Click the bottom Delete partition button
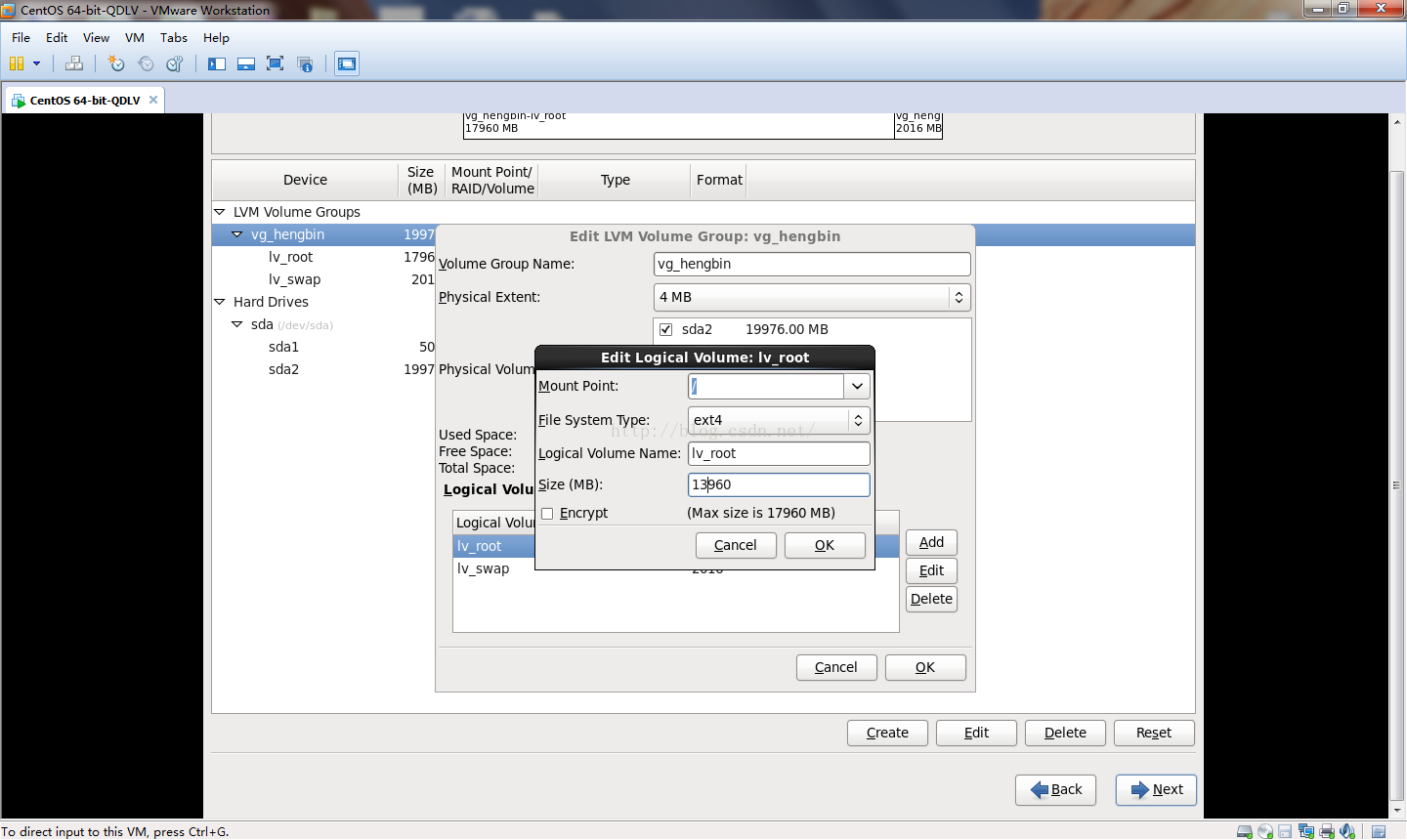This screenshot has height=840, width=1407. [1065, 733]
